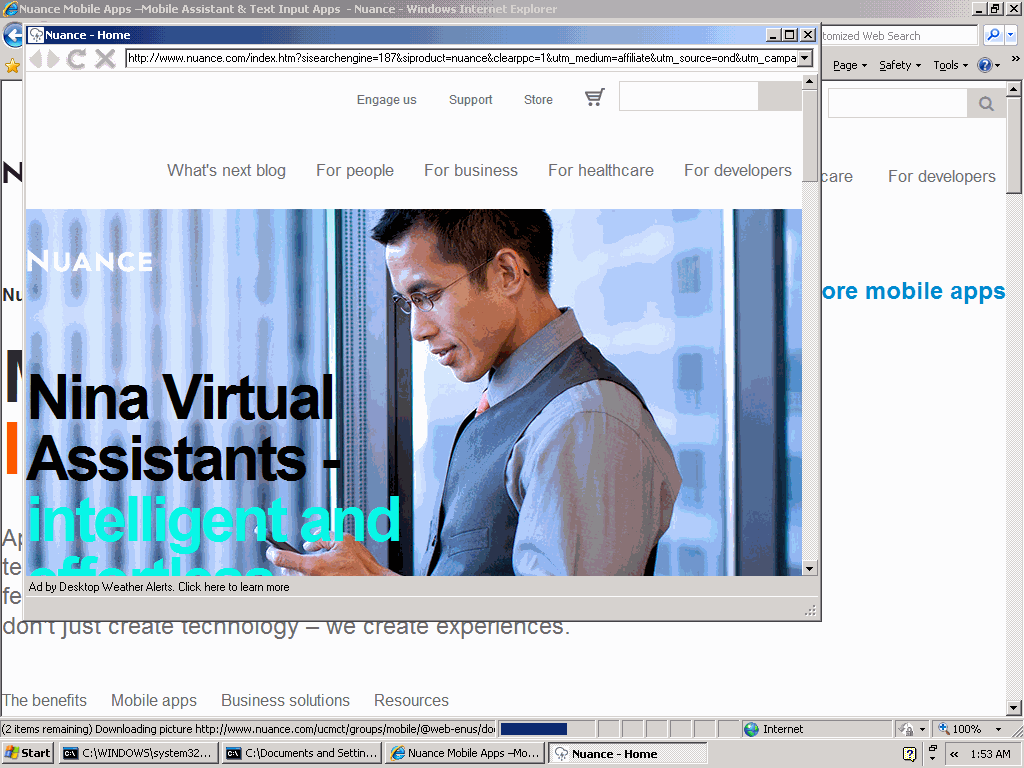Click the IE back button in main window
Screen dimensions: 1024x768
click(x=12, y=35)
